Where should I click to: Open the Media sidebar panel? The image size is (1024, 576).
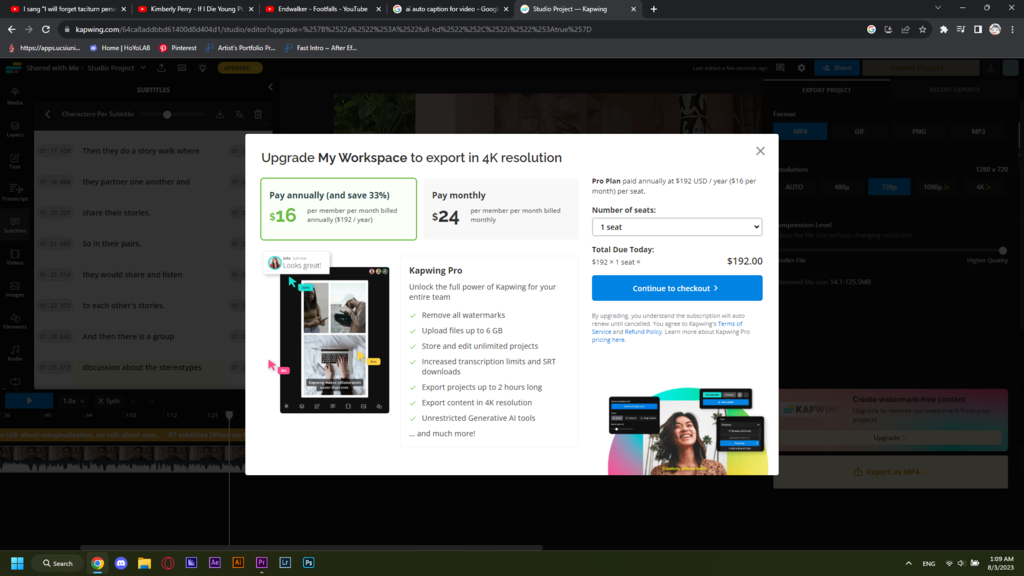point(14,96)
